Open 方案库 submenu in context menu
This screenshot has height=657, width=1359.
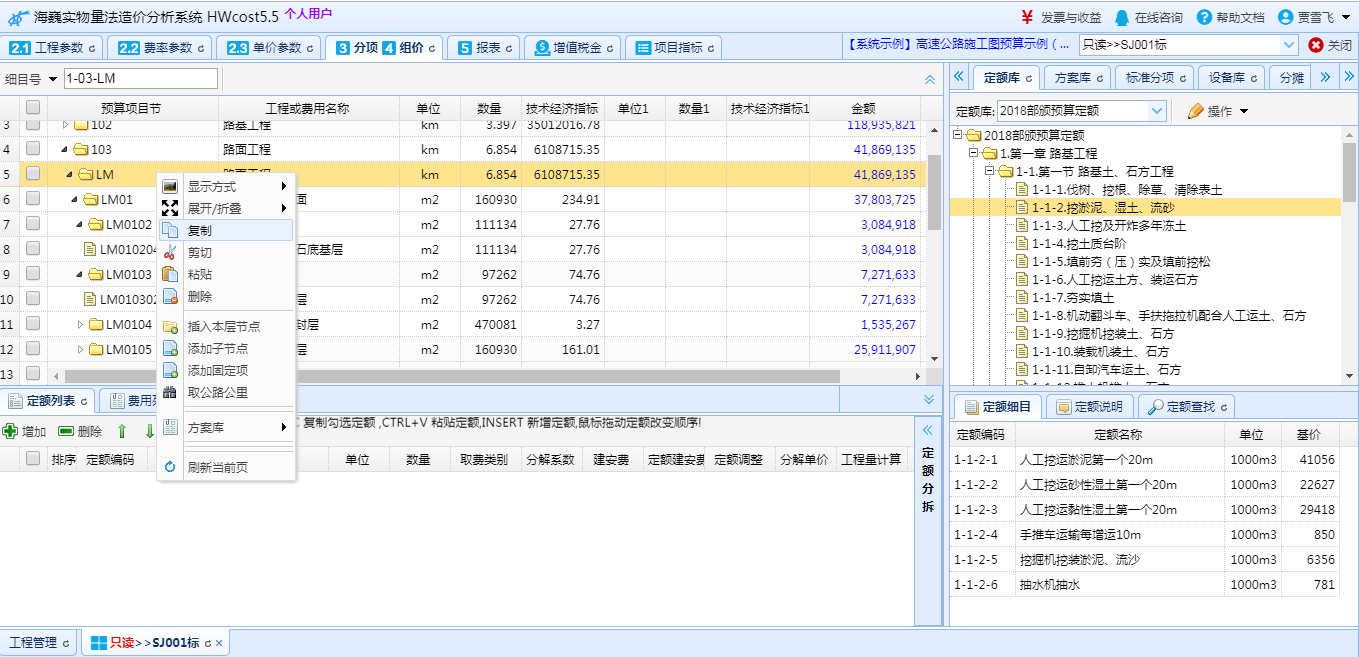pos(226,427)
